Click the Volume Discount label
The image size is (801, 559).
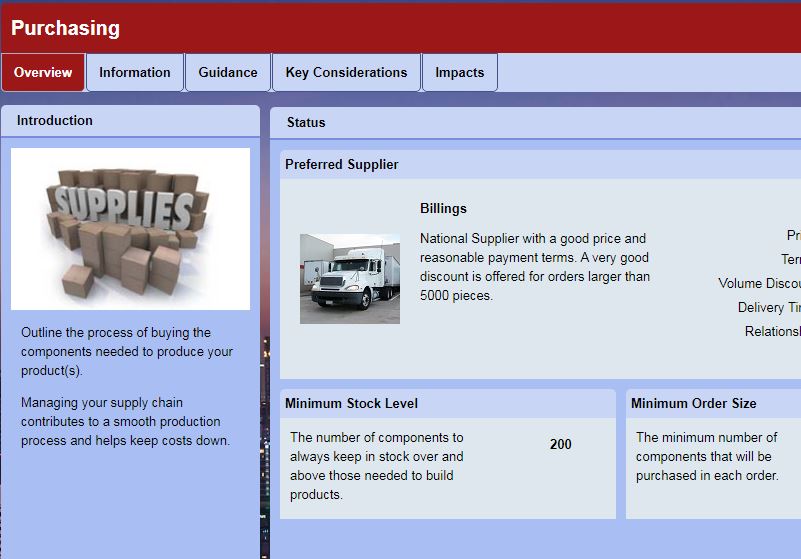pos(759,283)
